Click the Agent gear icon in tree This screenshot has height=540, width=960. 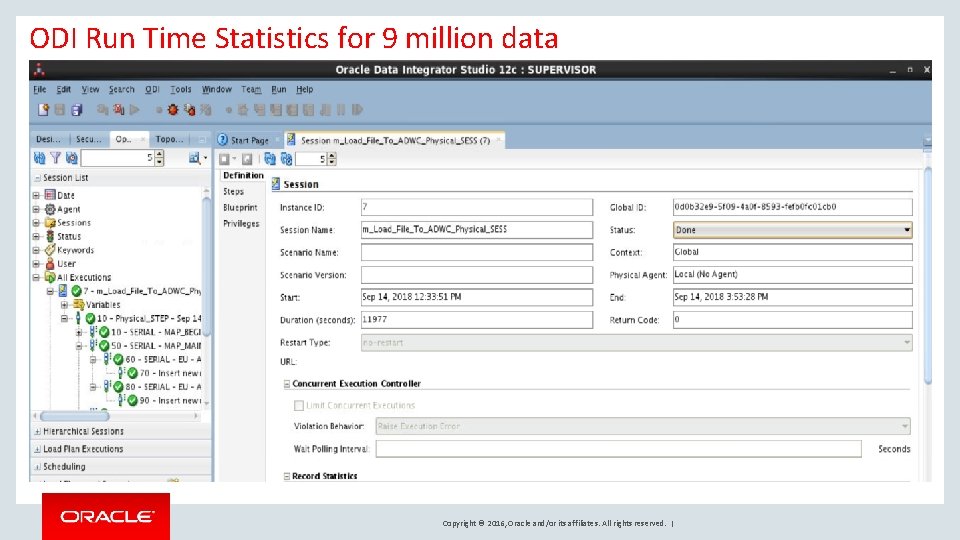click(x=50, y=209)
